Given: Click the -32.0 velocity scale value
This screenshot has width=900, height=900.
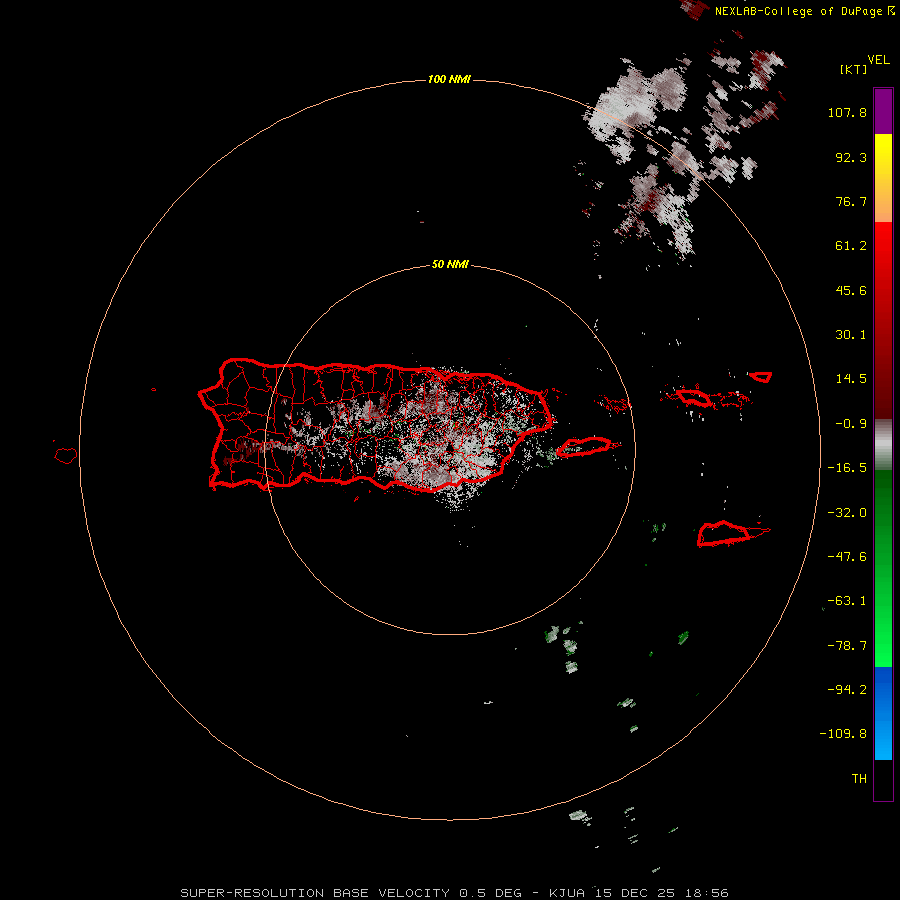Looking at the screenshot, I should point(847,513).
